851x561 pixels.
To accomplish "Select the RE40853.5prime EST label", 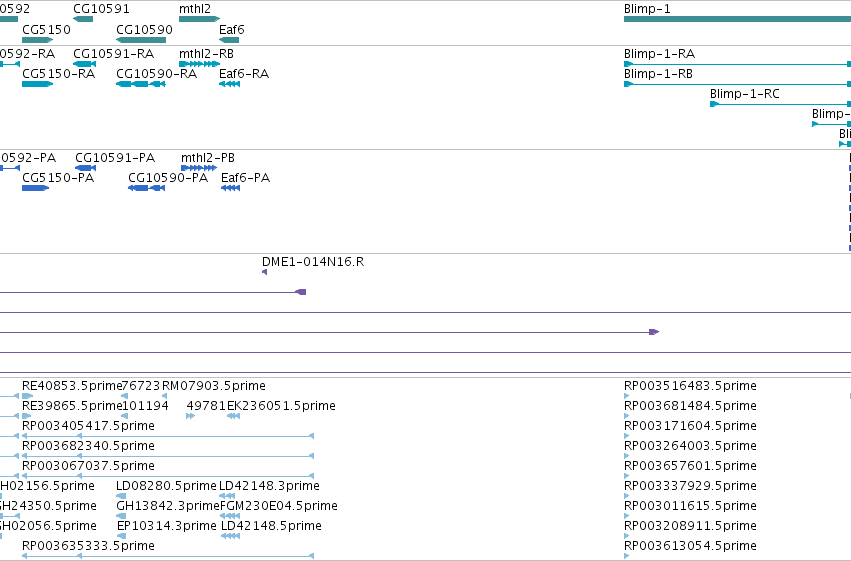I will [72, 386].
